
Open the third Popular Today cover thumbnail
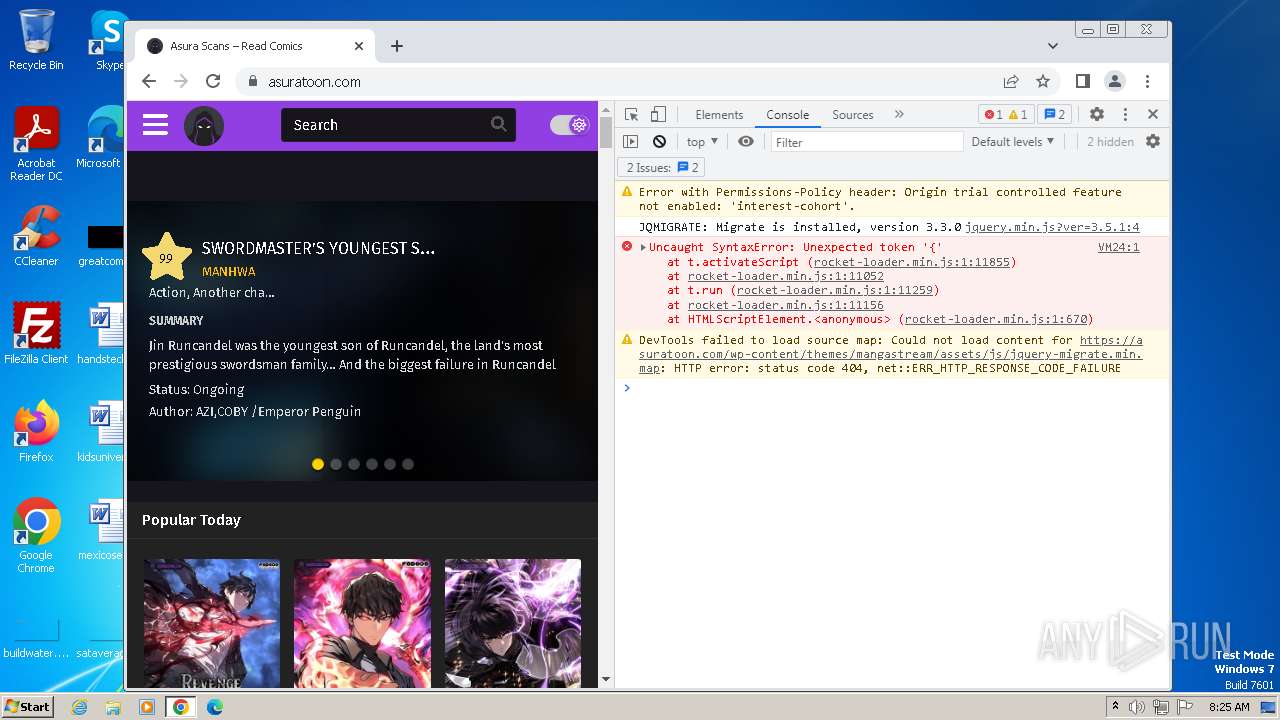pyautogui.click(x=513, y=623)
